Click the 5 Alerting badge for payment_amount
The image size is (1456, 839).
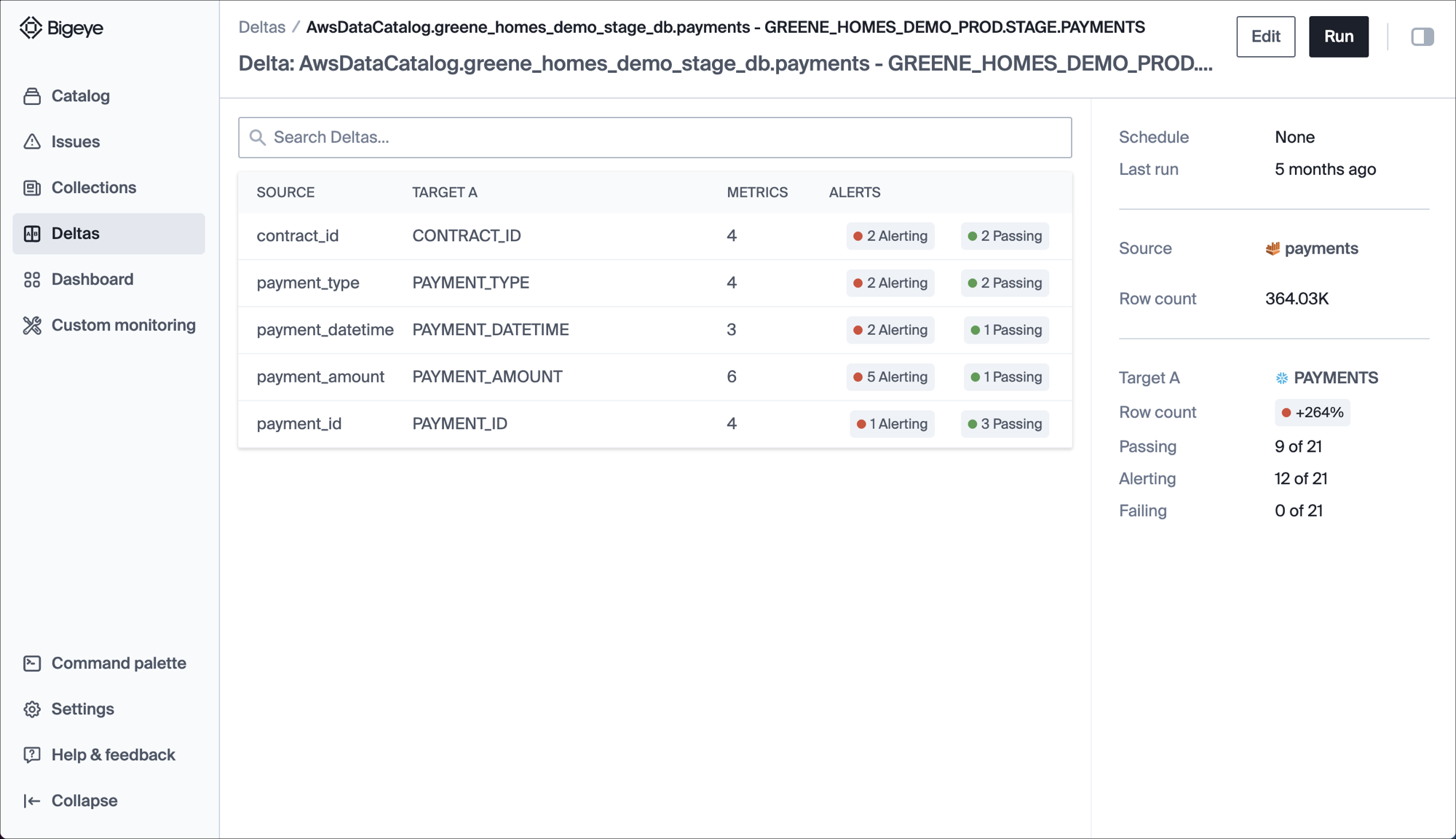890,377
